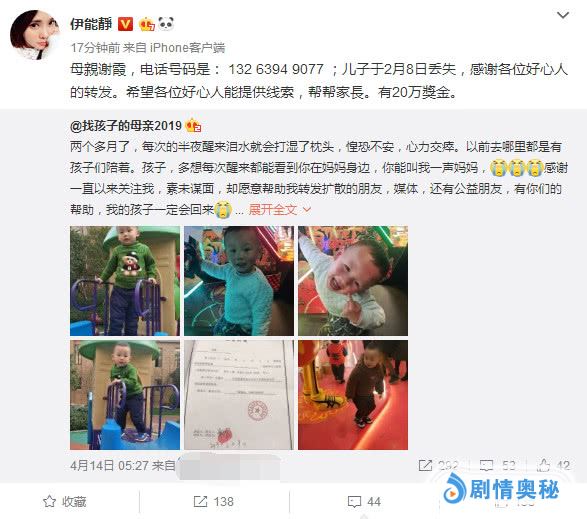The image size is (587, 519).
Task: Open the 伊能静 username link
Action: (91, 24)
